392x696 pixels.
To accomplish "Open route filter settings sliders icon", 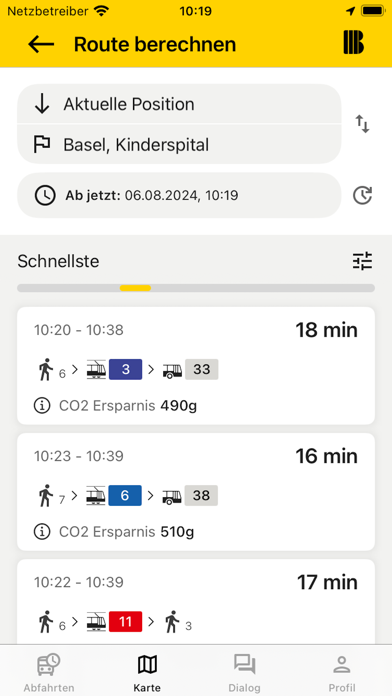I will tap(363, 261).
